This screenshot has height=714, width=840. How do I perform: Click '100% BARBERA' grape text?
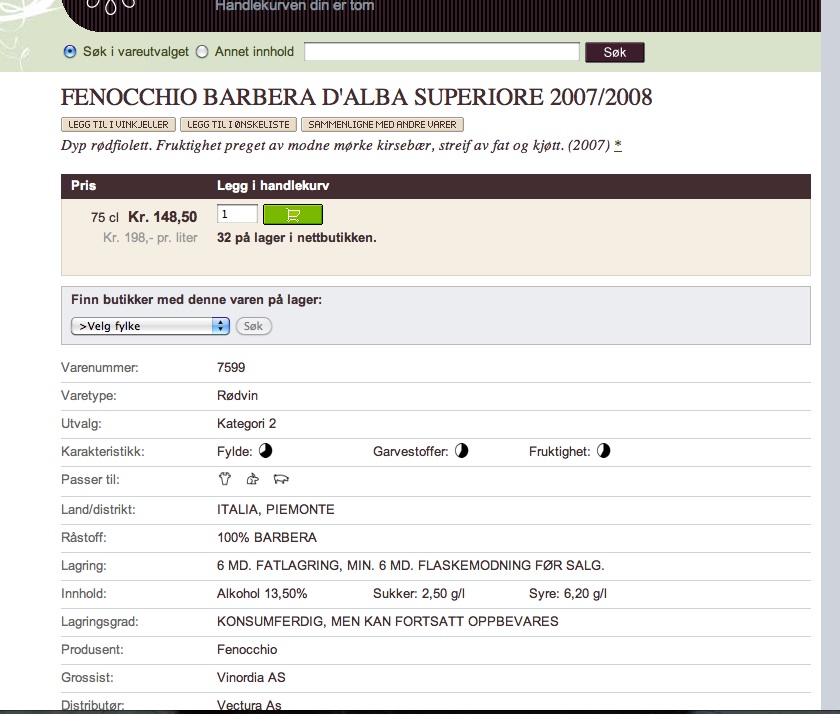coord(267,537)
